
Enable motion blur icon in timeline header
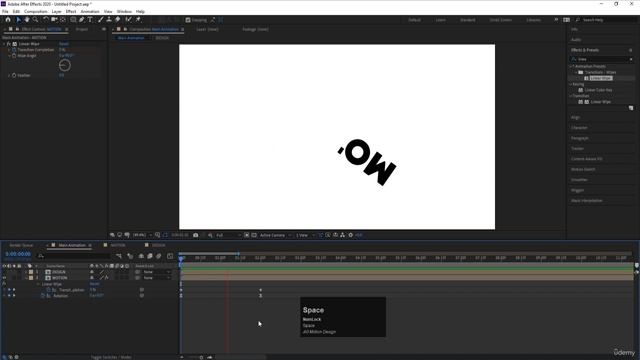[x=159, y=256]
